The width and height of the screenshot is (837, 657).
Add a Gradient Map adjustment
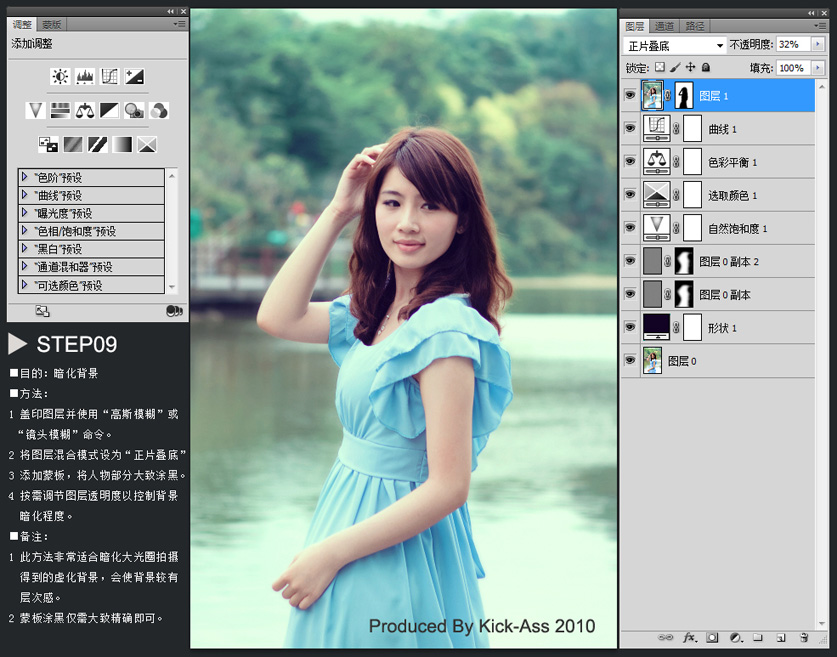[122, 145]
